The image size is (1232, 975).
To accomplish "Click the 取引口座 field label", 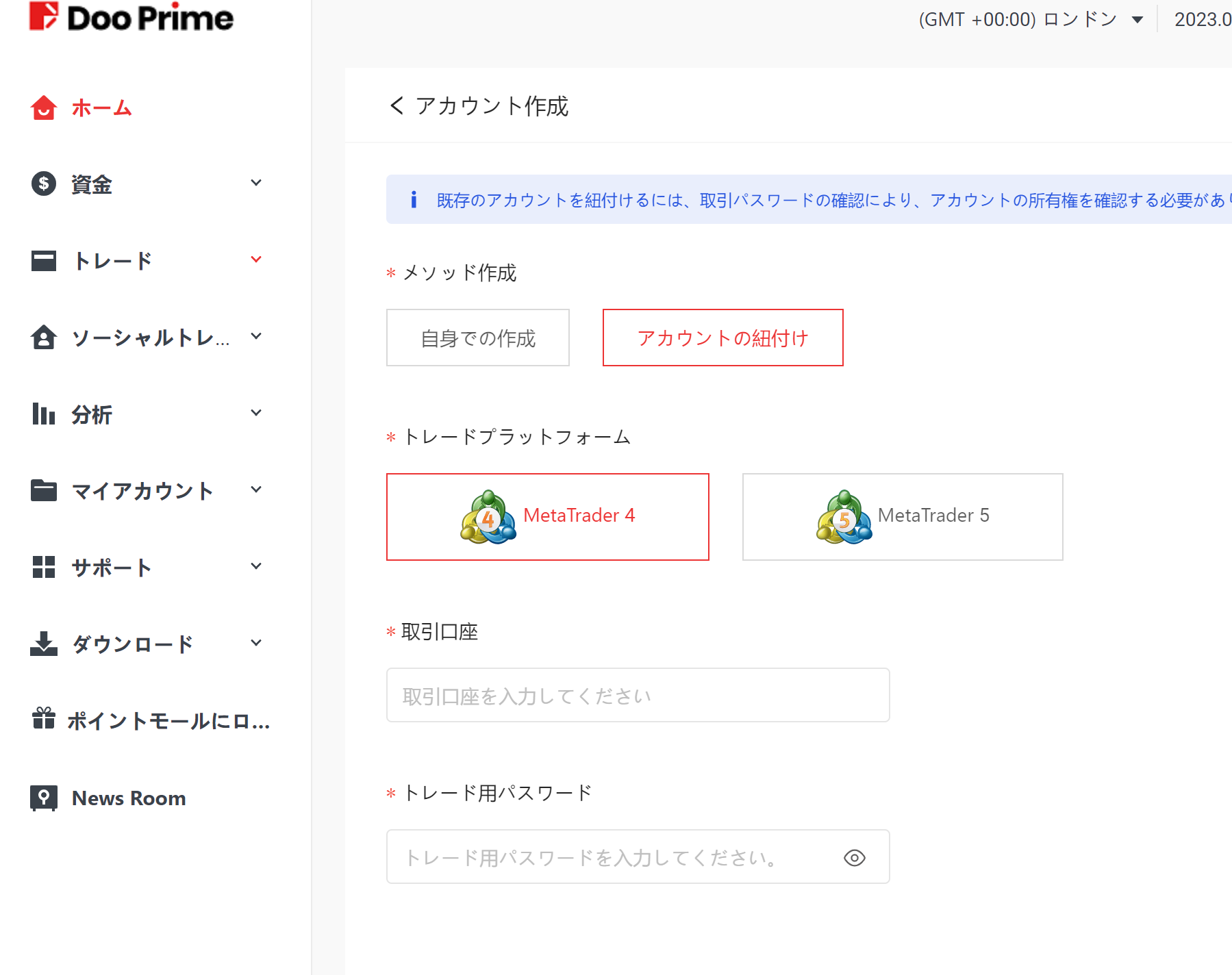I will coord(440,631).
